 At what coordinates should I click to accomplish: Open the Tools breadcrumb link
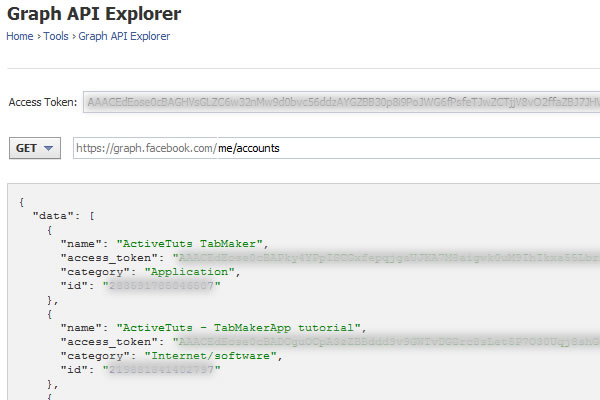click(x=56, y=36)
